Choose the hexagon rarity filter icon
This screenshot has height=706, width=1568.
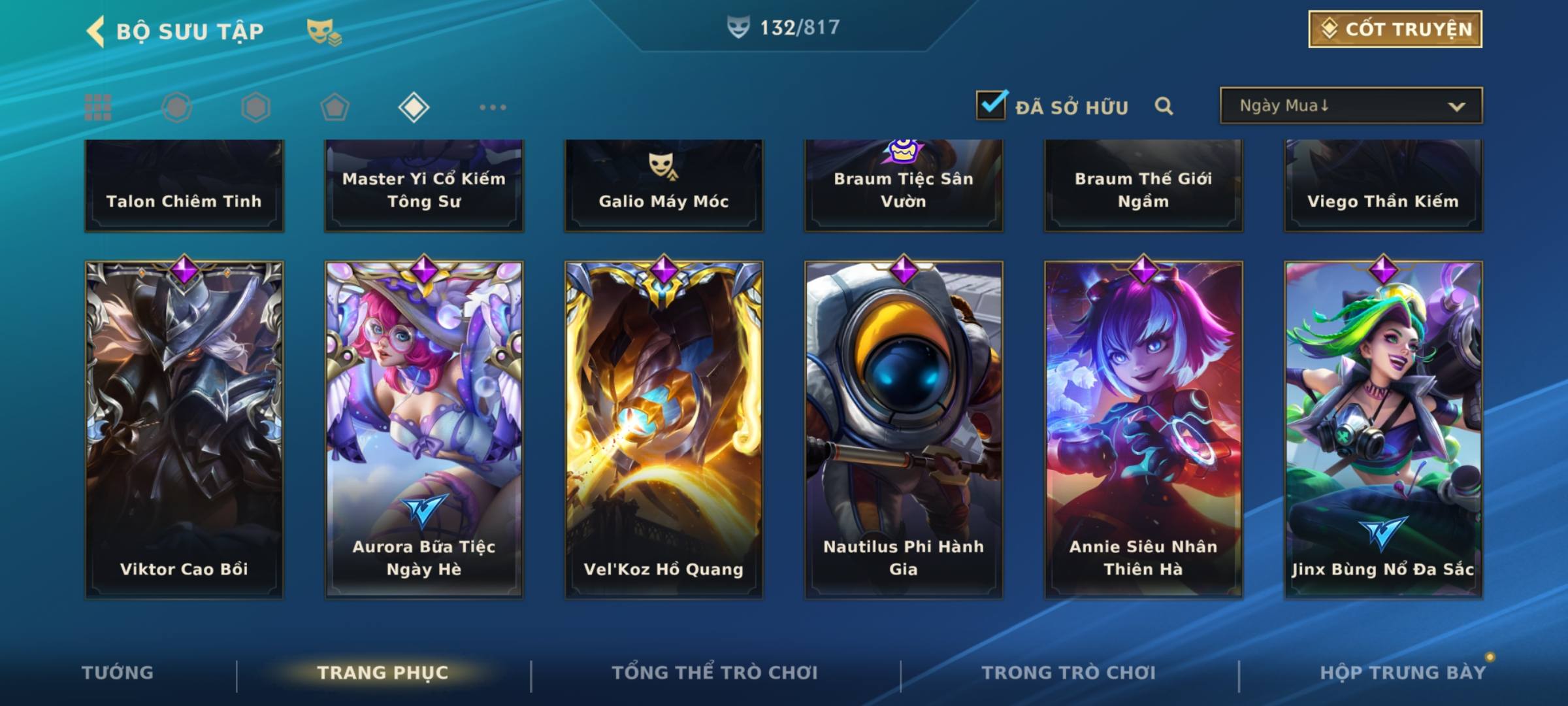255,107
